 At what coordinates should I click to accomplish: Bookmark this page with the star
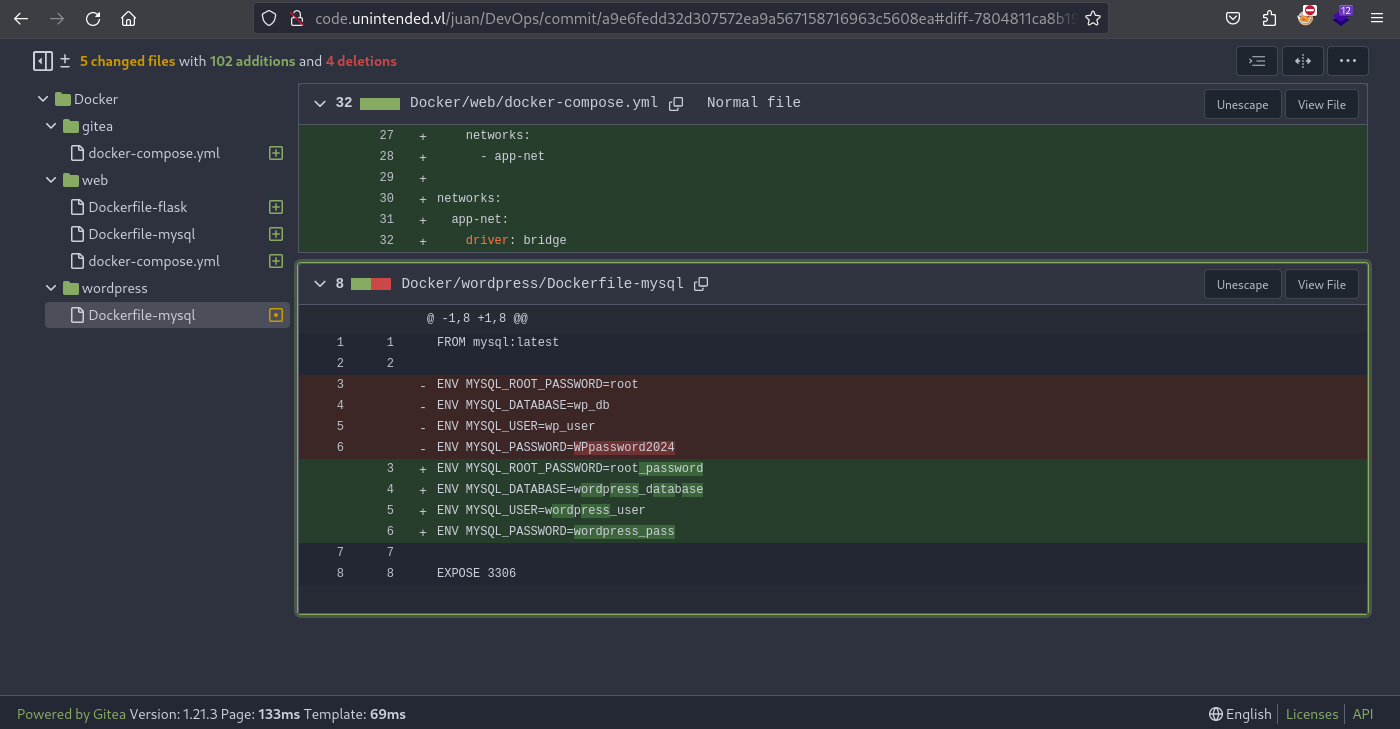click(1092, 18)
